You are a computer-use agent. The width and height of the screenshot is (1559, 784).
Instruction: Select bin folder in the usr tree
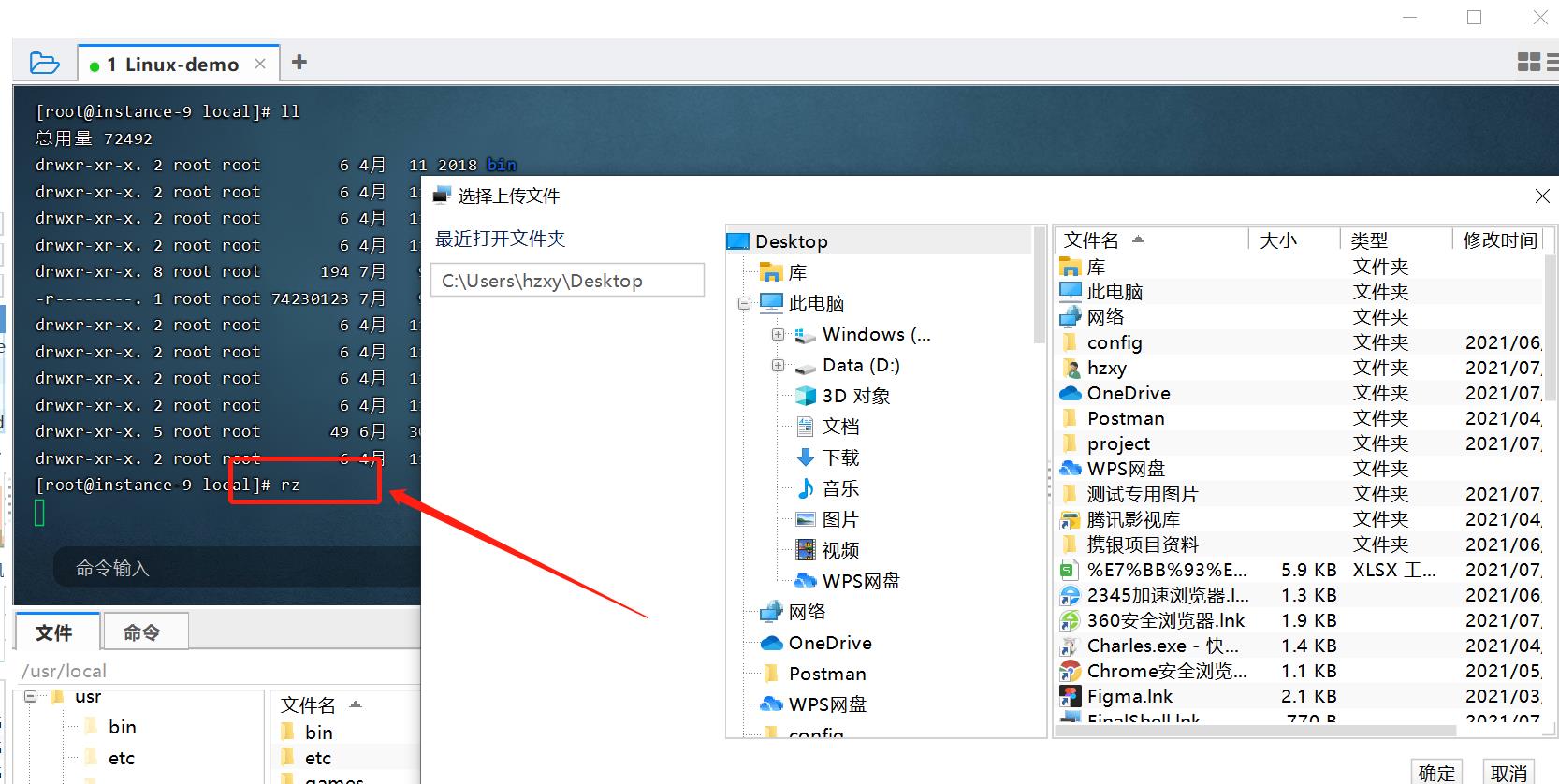(x=122, y=727)
